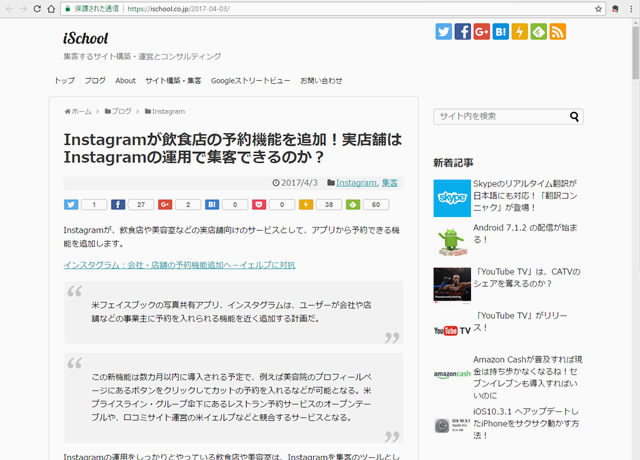
Task: Click the search magnifier icon
Action: click(575, 116)
